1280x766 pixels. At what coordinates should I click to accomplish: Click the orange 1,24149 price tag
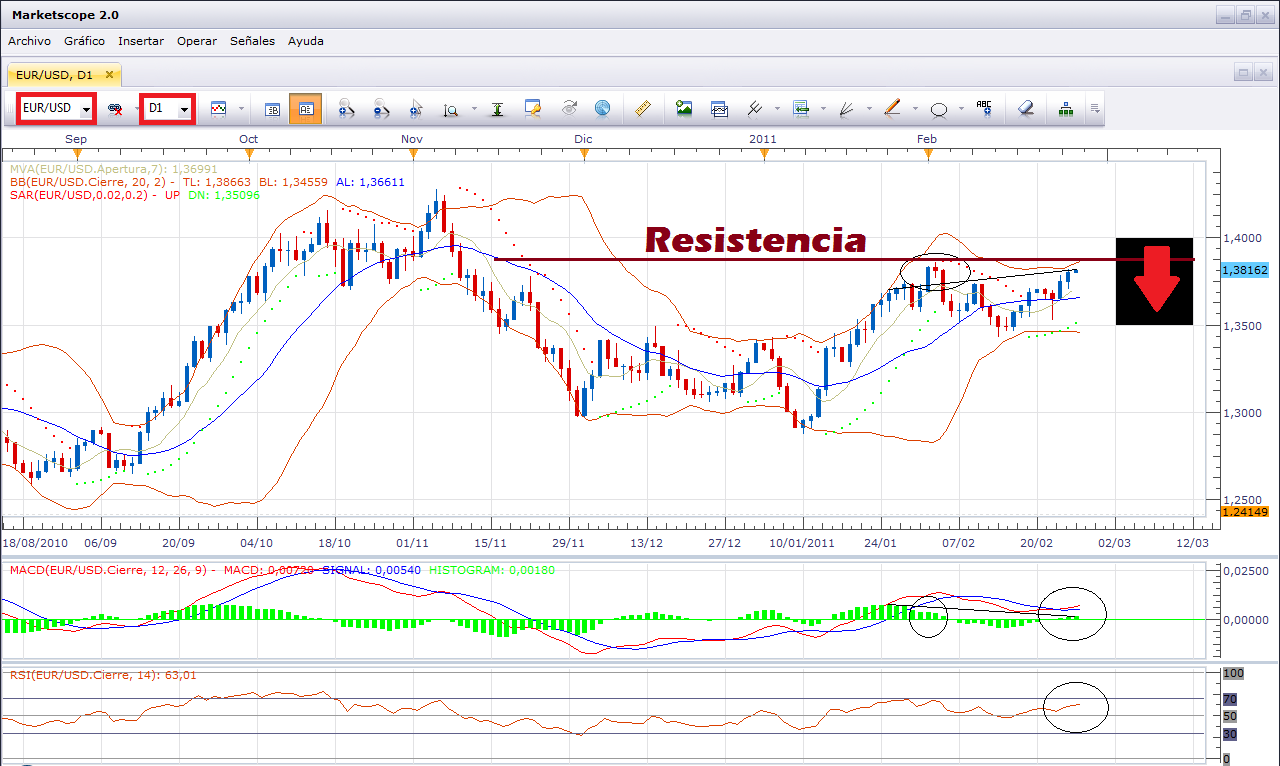coord(1245,511)
